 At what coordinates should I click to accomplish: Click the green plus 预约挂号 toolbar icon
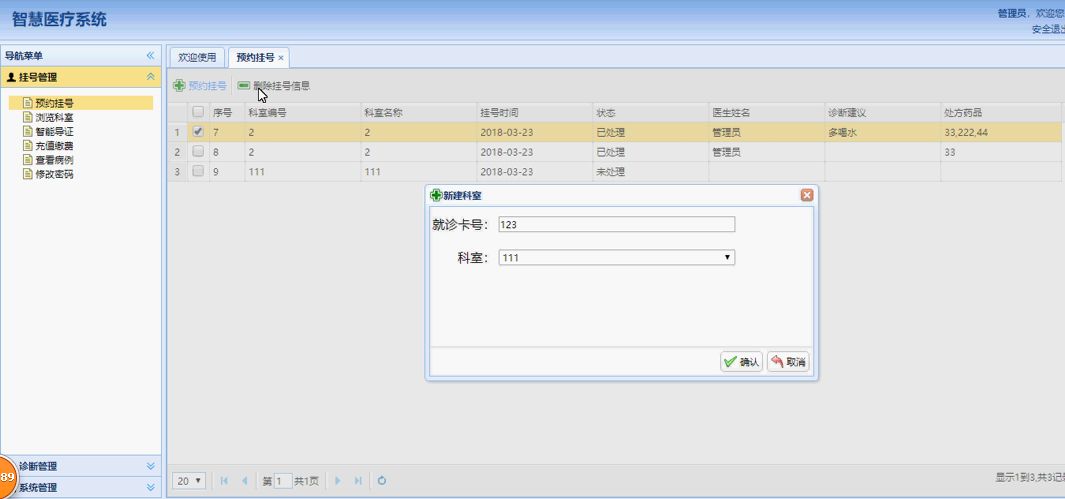tap(179, 86)
